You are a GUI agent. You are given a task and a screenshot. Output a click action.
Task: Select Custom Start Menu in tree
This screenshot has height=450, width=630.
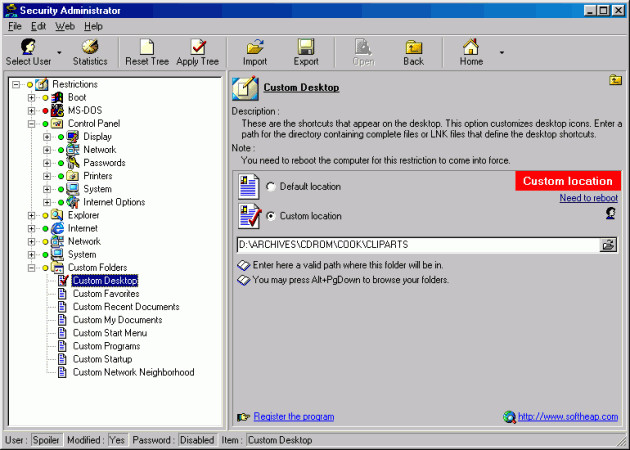(110, 333)
